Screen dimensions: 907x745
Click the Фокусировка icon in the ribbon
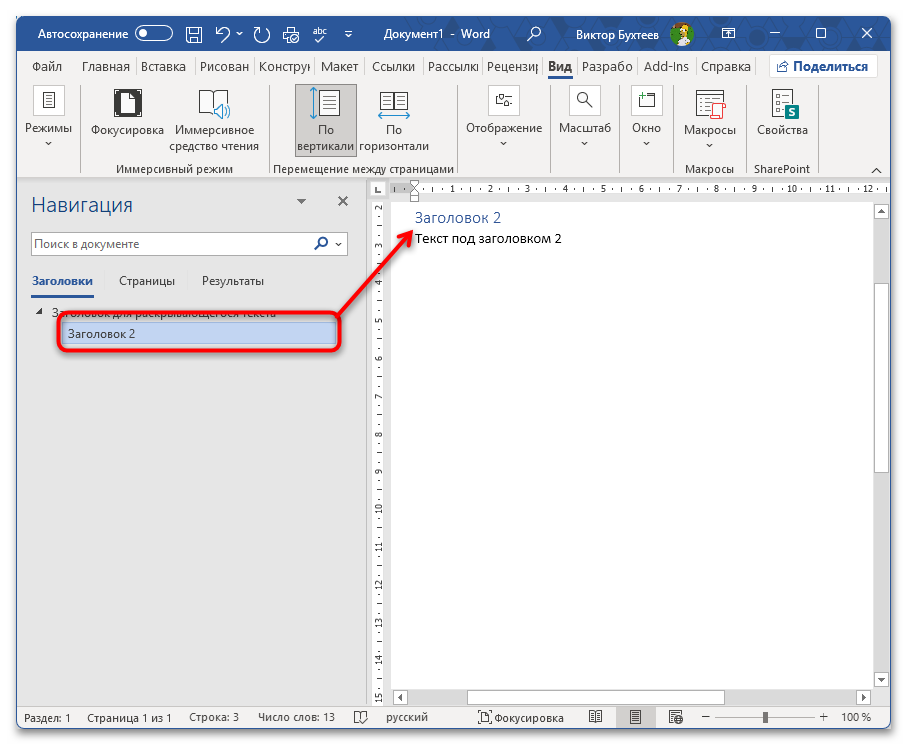(x=127, y=104)
